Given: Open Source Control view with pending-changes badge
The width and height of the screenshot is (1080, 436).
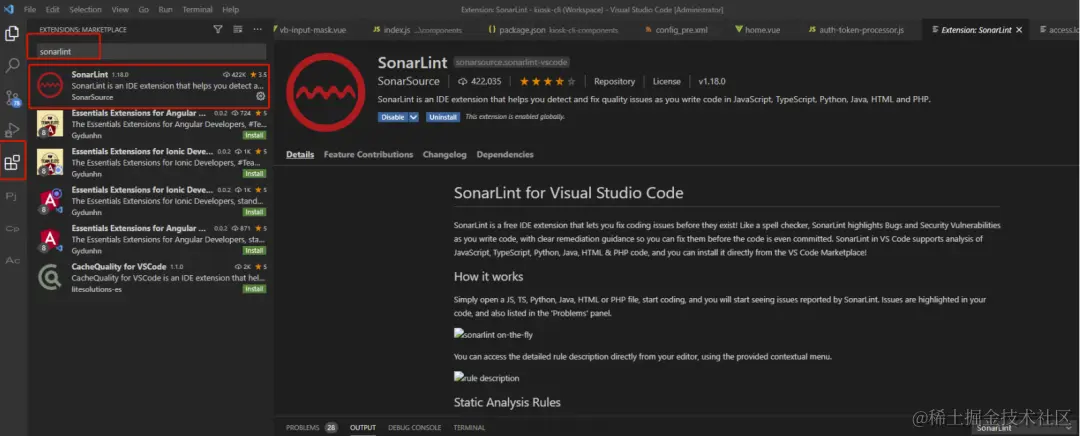Looking at the screenshot, I should pyautogui.click(x=12, y=98).
